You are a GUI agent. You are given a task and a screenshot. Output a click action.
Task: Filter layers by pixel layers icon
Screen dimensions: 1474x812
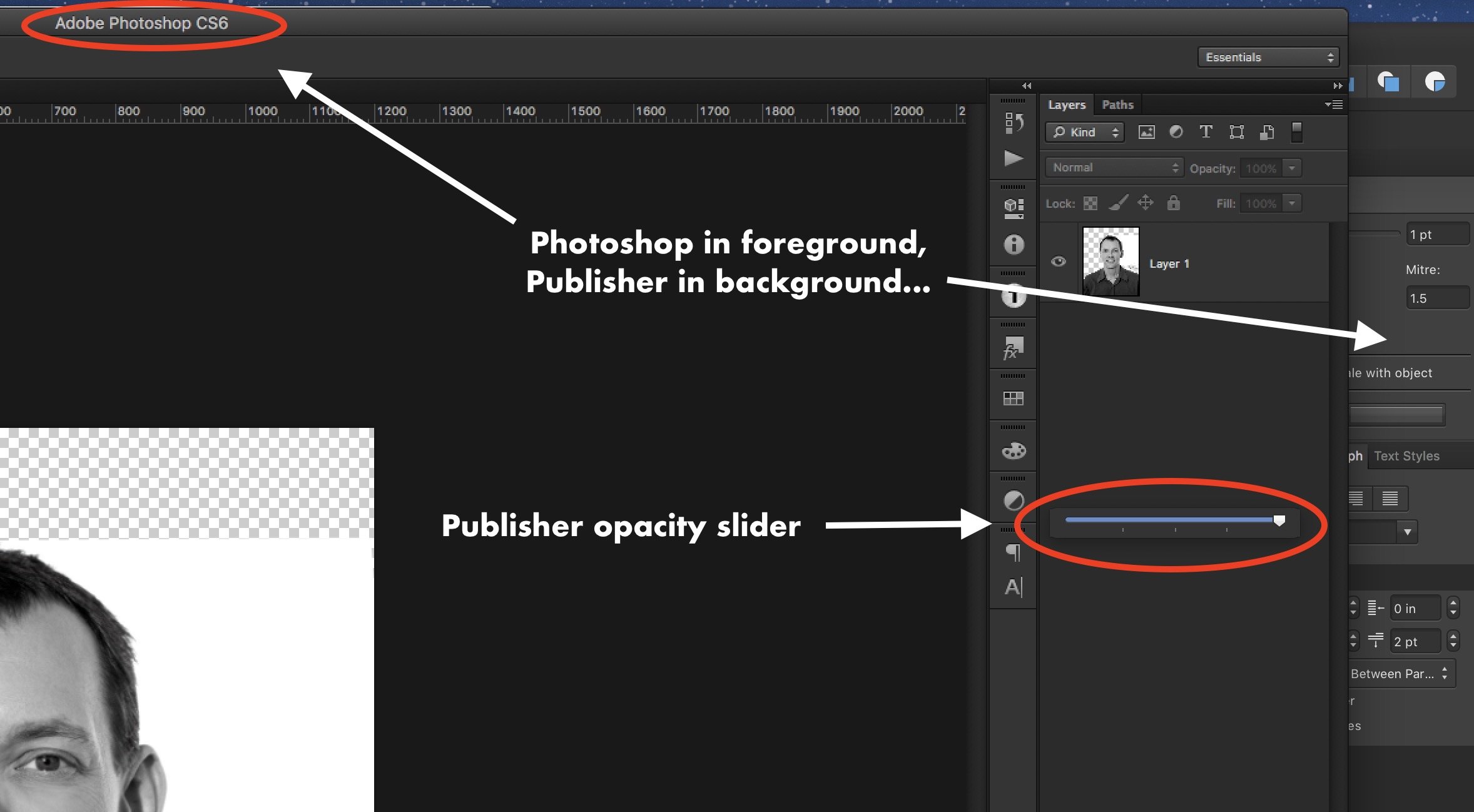click(1146, 132)
